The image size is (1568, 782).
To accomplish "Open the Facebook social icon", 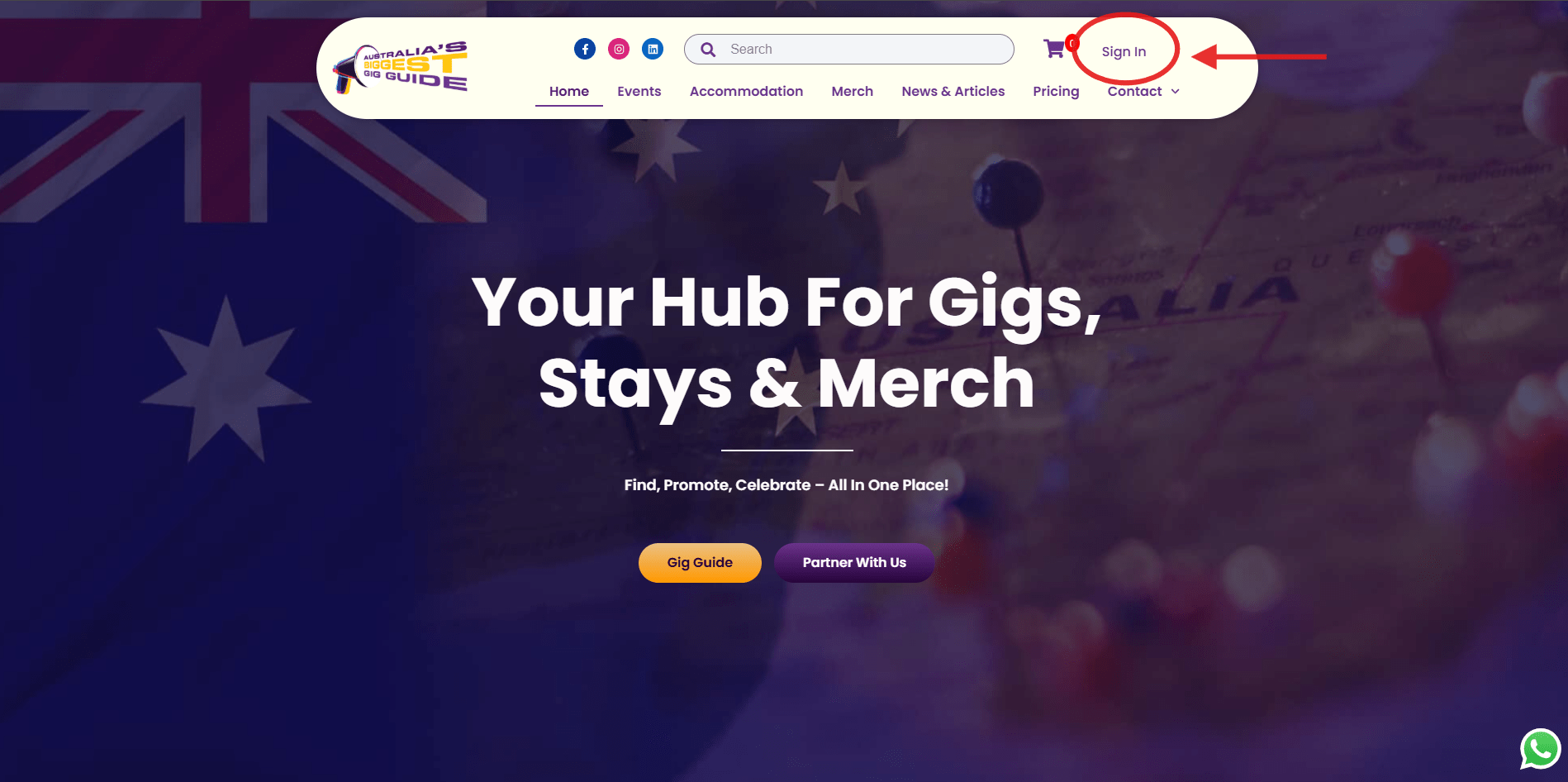I will pos(585,49).
